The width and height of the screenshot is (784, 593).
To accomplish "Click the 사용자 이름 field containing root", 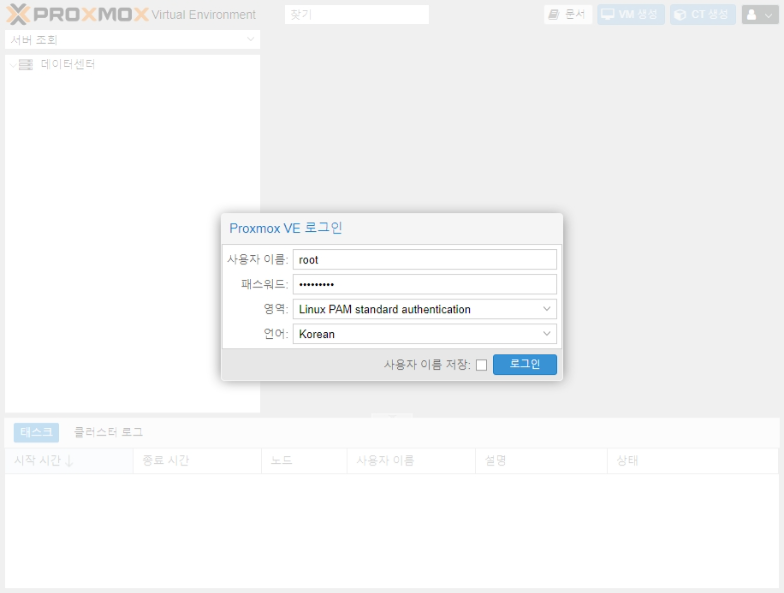I will (x=424, y=260).
